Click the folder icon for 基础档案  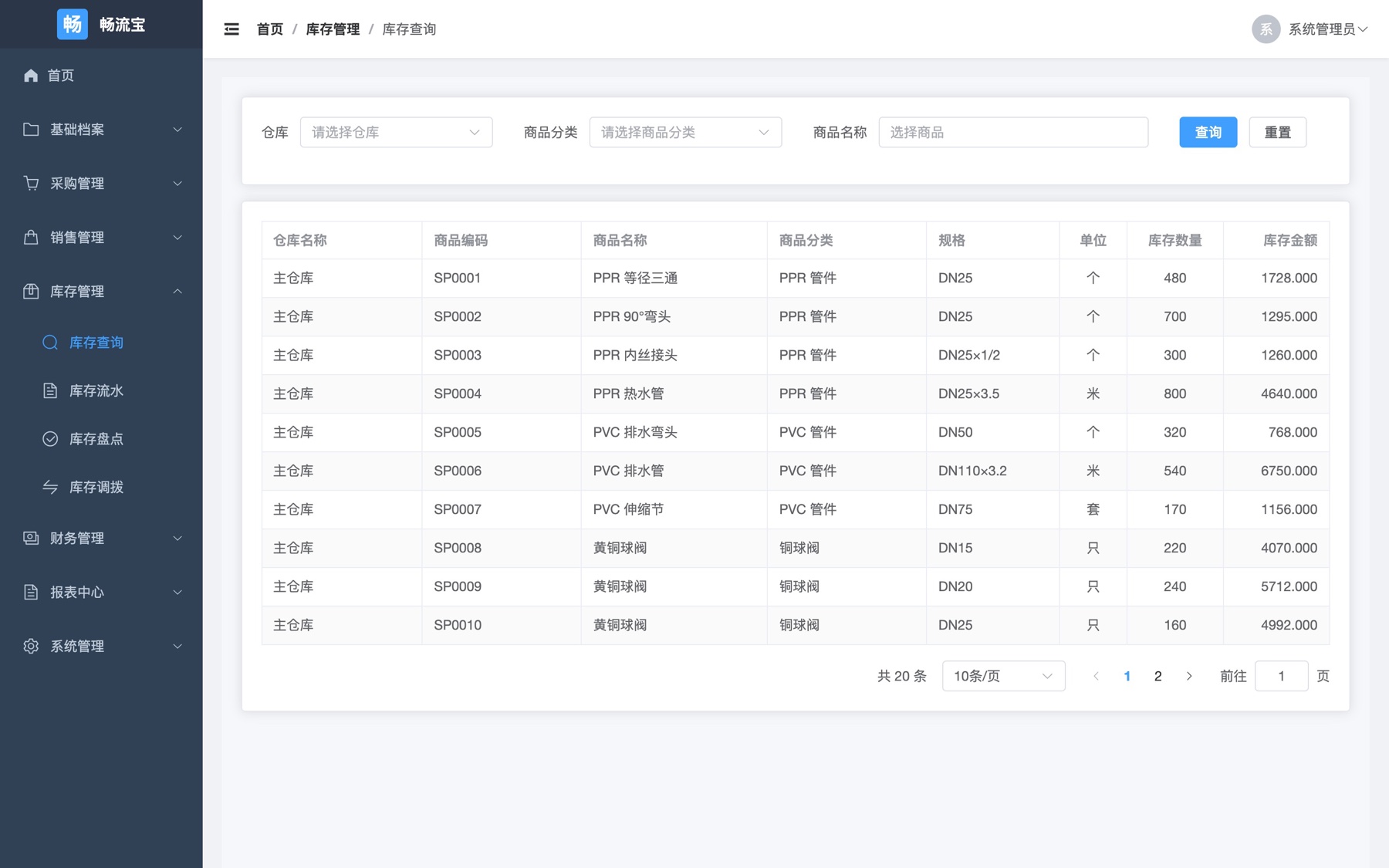[x=31, y=130]
